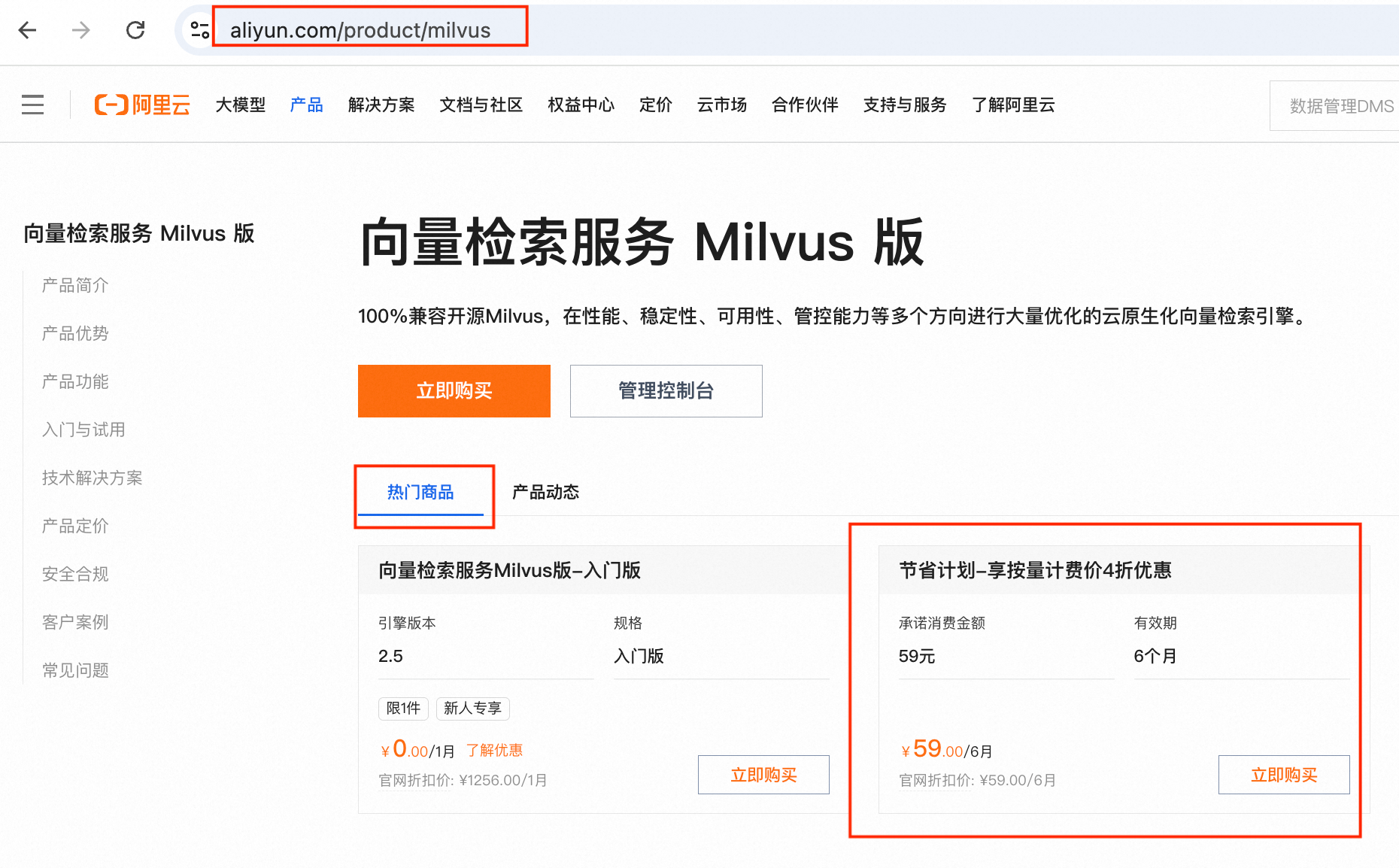1399x868 pixels.
Task: Click the 引擎版本 value 2.5
Action: (x=390, y=656)
